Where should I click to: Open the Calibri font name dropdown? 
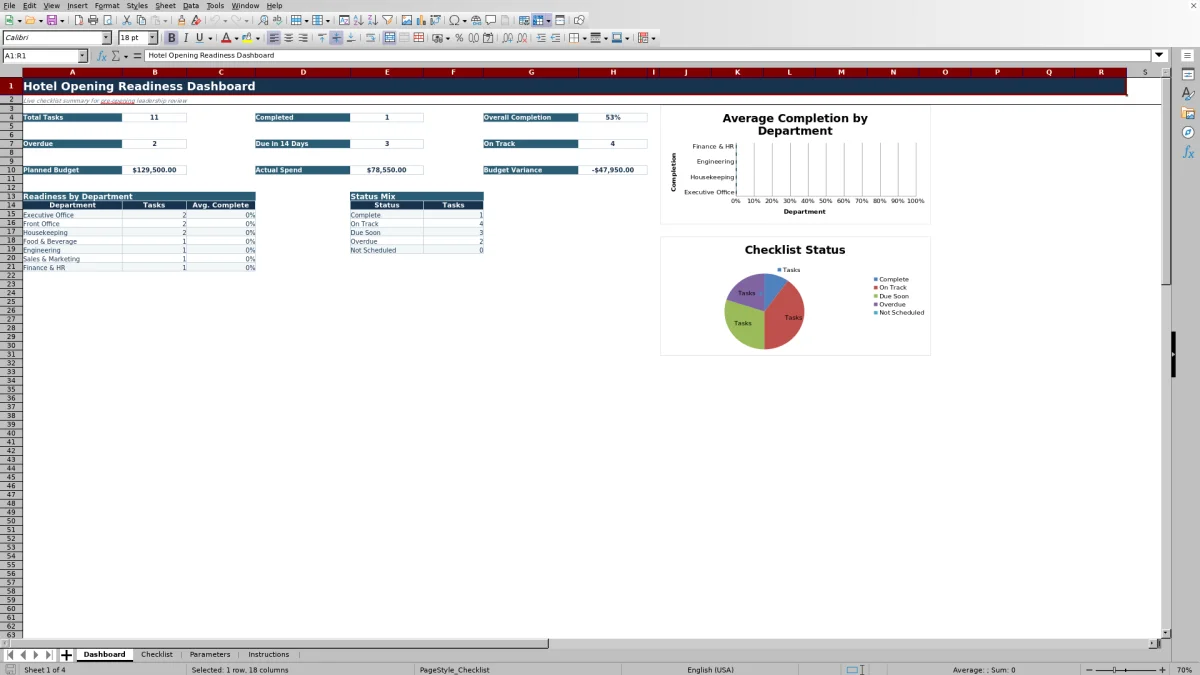coord(106,38)
